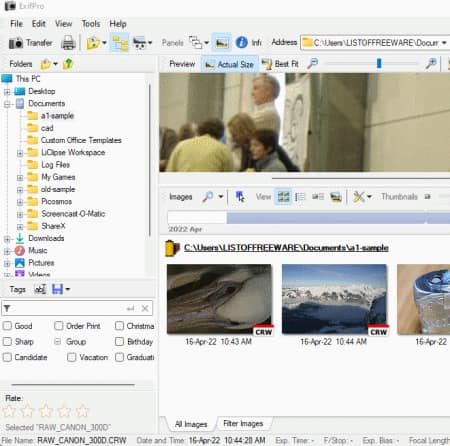The width and height of the screenshot is (450, 446).
Task: Select the a1-sample folder in tree
Action: coord(57,116)
